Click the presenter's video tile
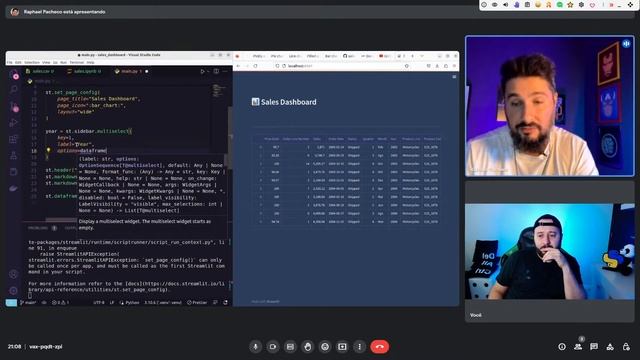 [x=550, y=106]
